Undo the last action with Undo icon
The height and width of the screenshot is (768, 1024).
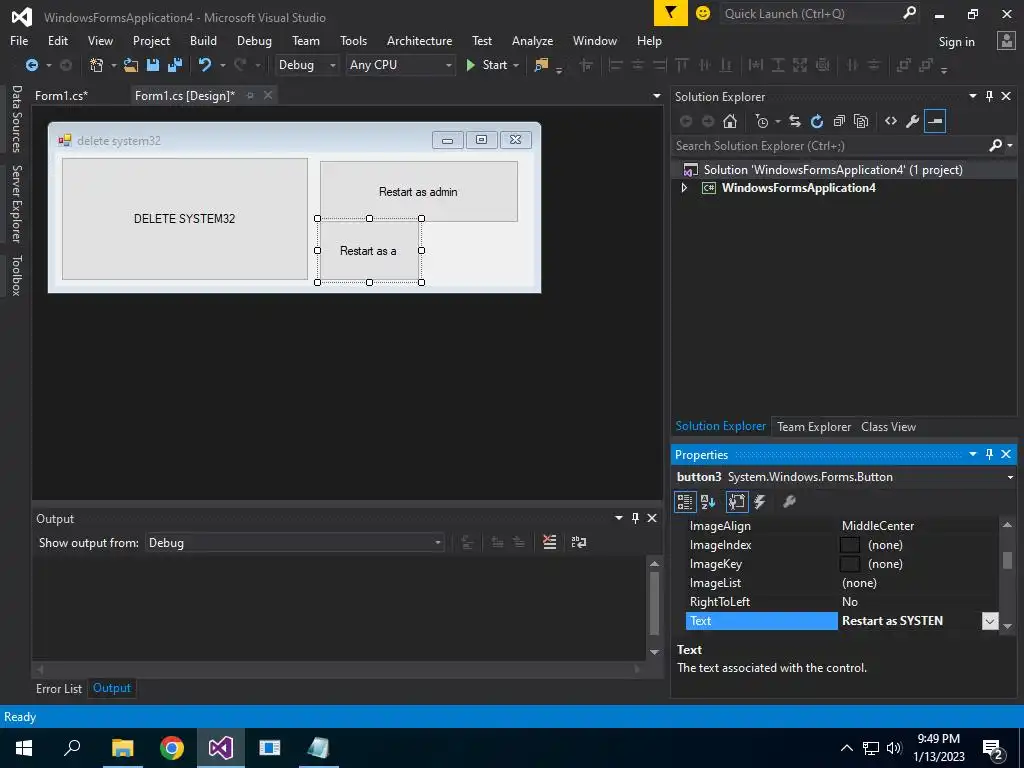205,65
